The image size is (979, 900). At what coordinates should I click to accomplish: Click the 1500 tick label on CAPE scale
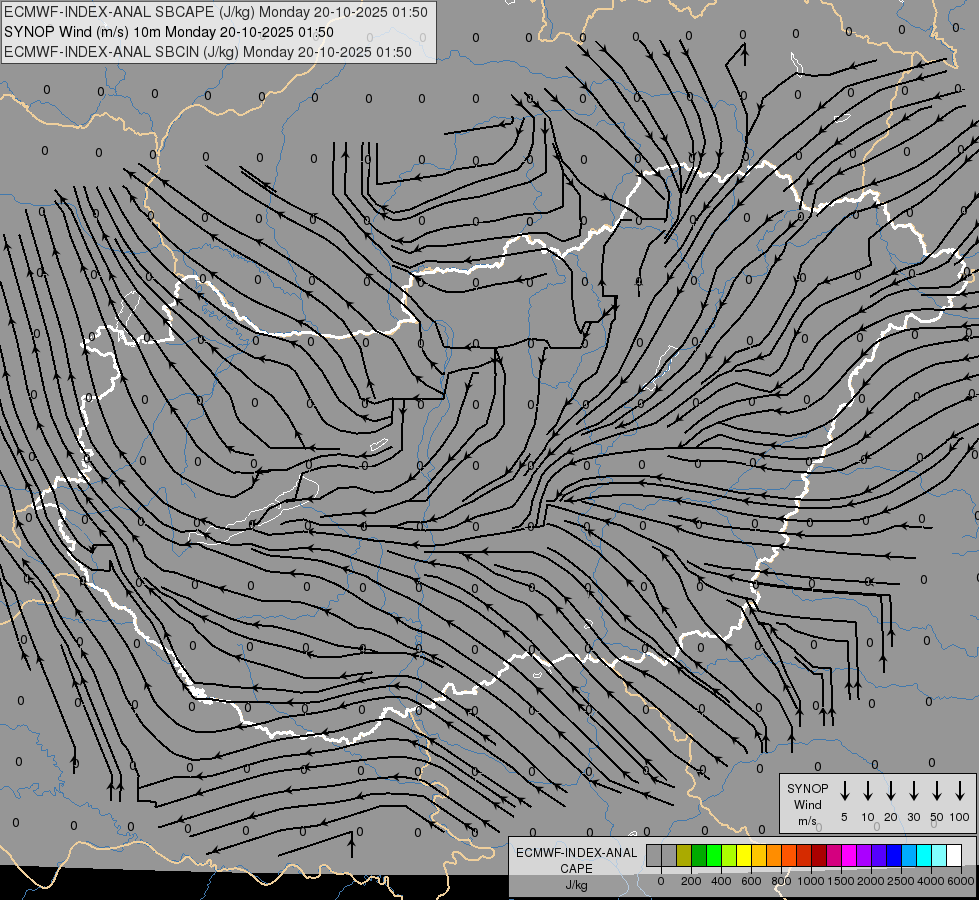click(841, 881)
